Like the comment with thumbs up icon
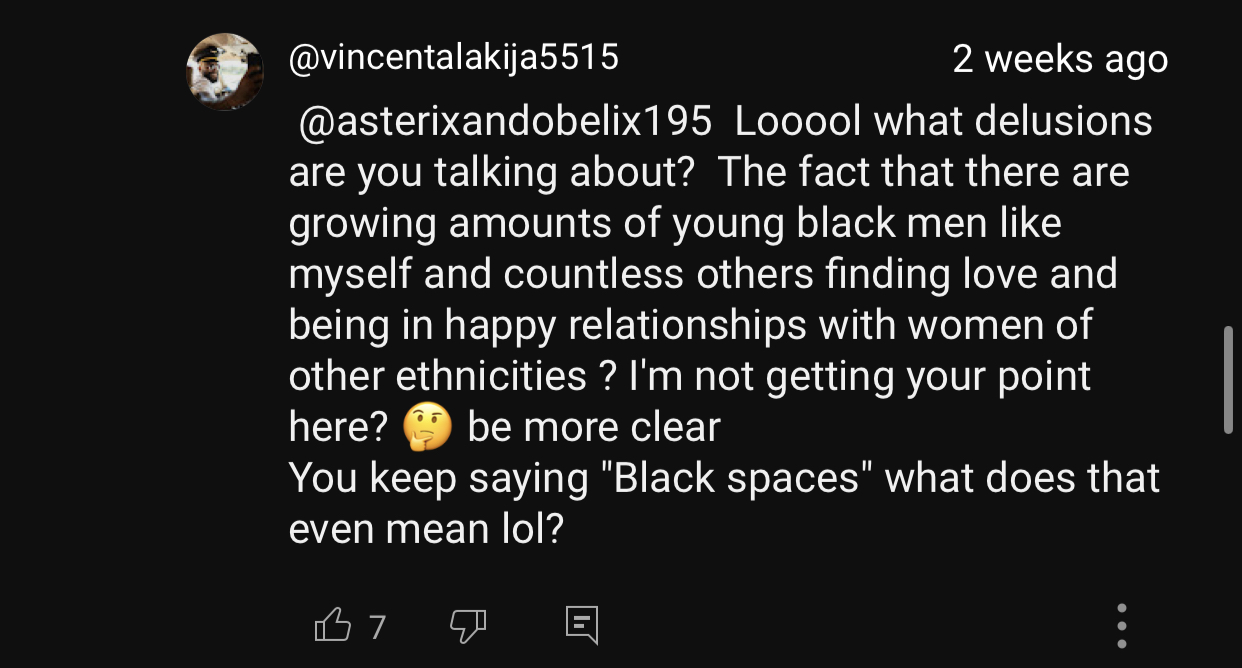This screenshot has height=668, width=1242. [x=333, y=625]
